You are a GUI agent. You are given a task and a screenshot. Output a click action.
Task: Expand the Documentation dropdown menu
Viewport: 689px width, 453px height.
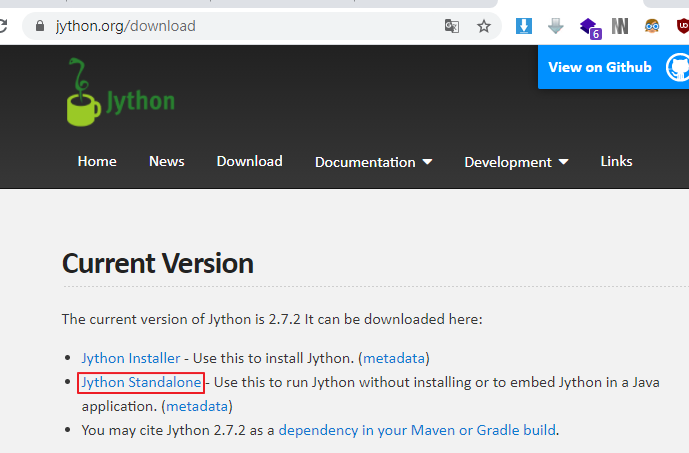pos(373,162)
